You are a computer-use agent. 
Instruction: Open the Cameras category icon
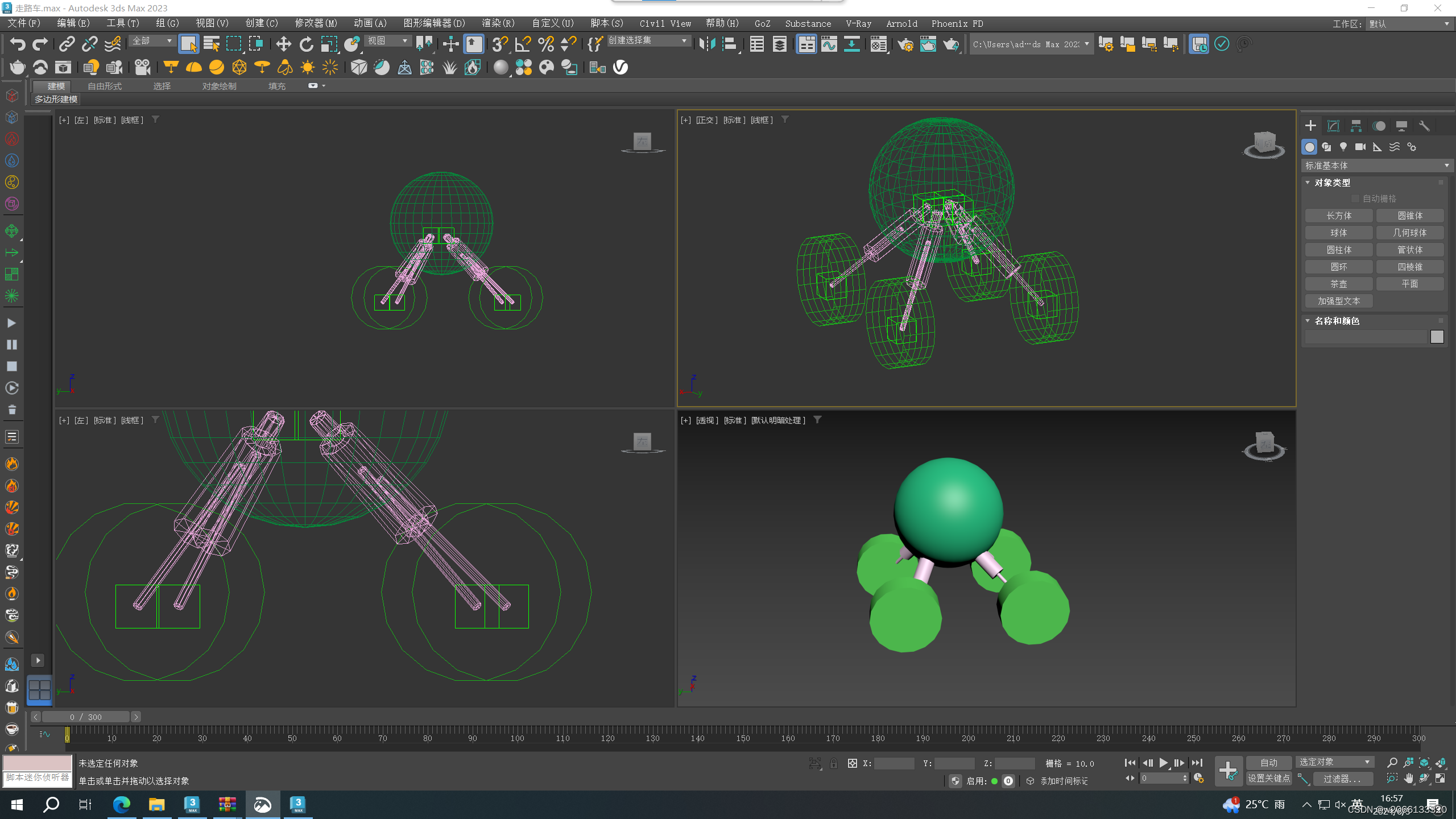[x=1360, y=147]
